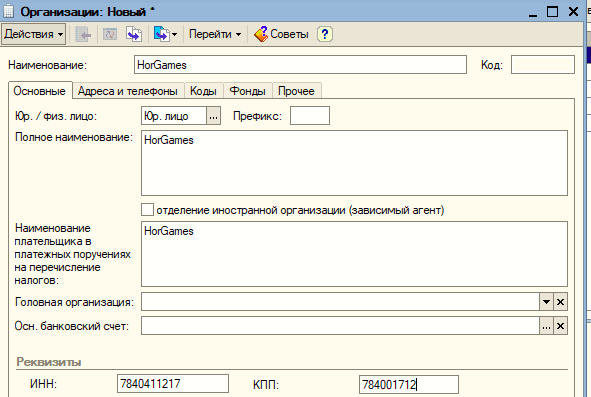Click the Осн. банковский счет field
This screenshot has height=397, width=591.
tap(340, 326)
